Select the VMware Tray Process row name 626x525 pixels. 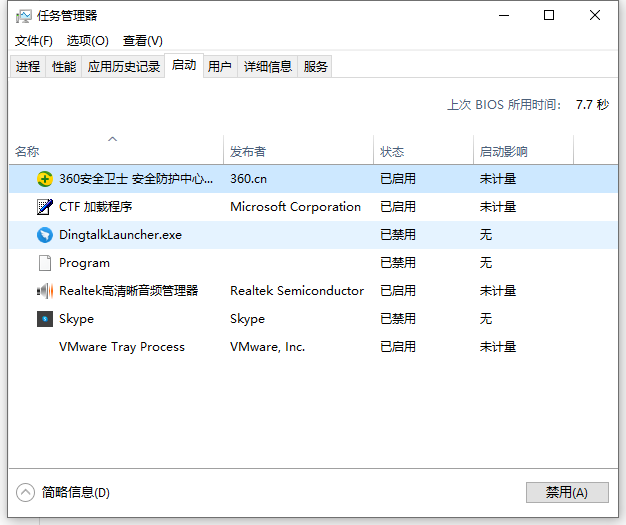pos(122,347)
